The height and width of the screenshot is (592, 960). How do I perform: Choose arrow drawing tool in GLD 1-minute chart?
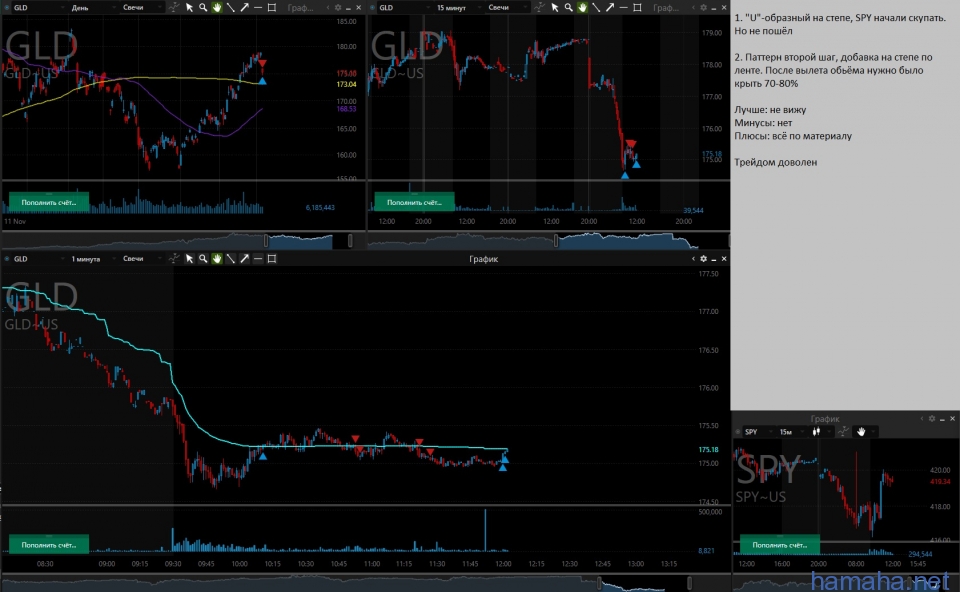[244, 259]
